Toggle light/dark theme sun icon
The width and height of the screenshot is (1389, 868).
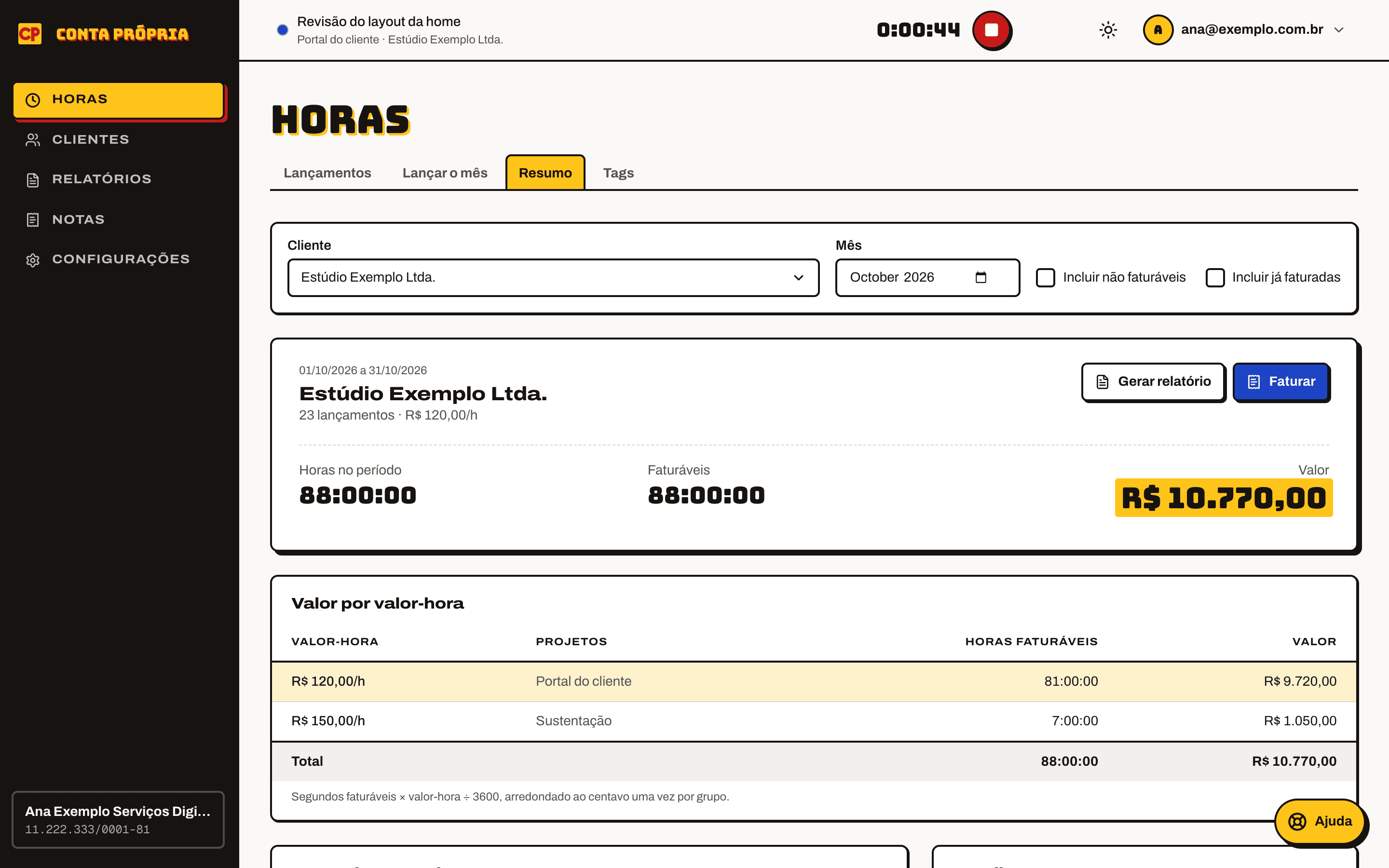(x=1108, y=30)
